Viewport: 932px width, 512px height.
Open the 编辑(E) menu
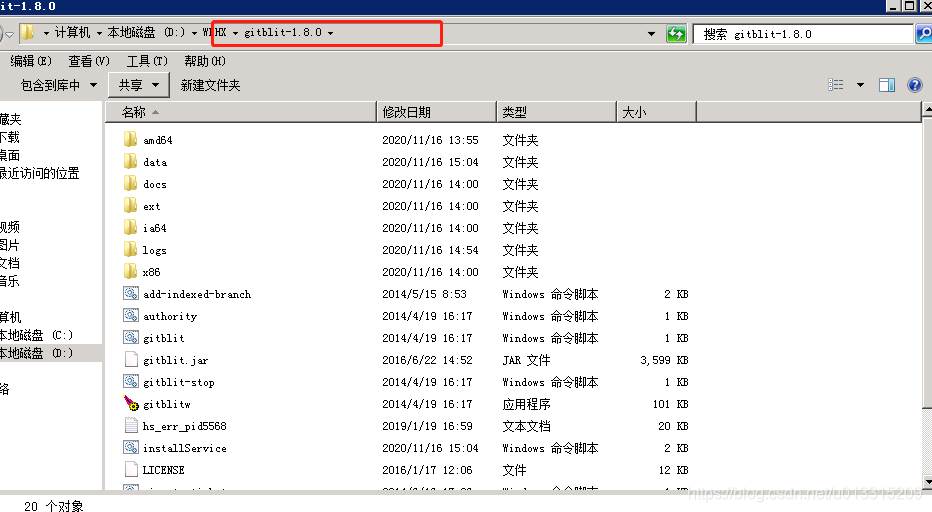click(x=31, y=61)
